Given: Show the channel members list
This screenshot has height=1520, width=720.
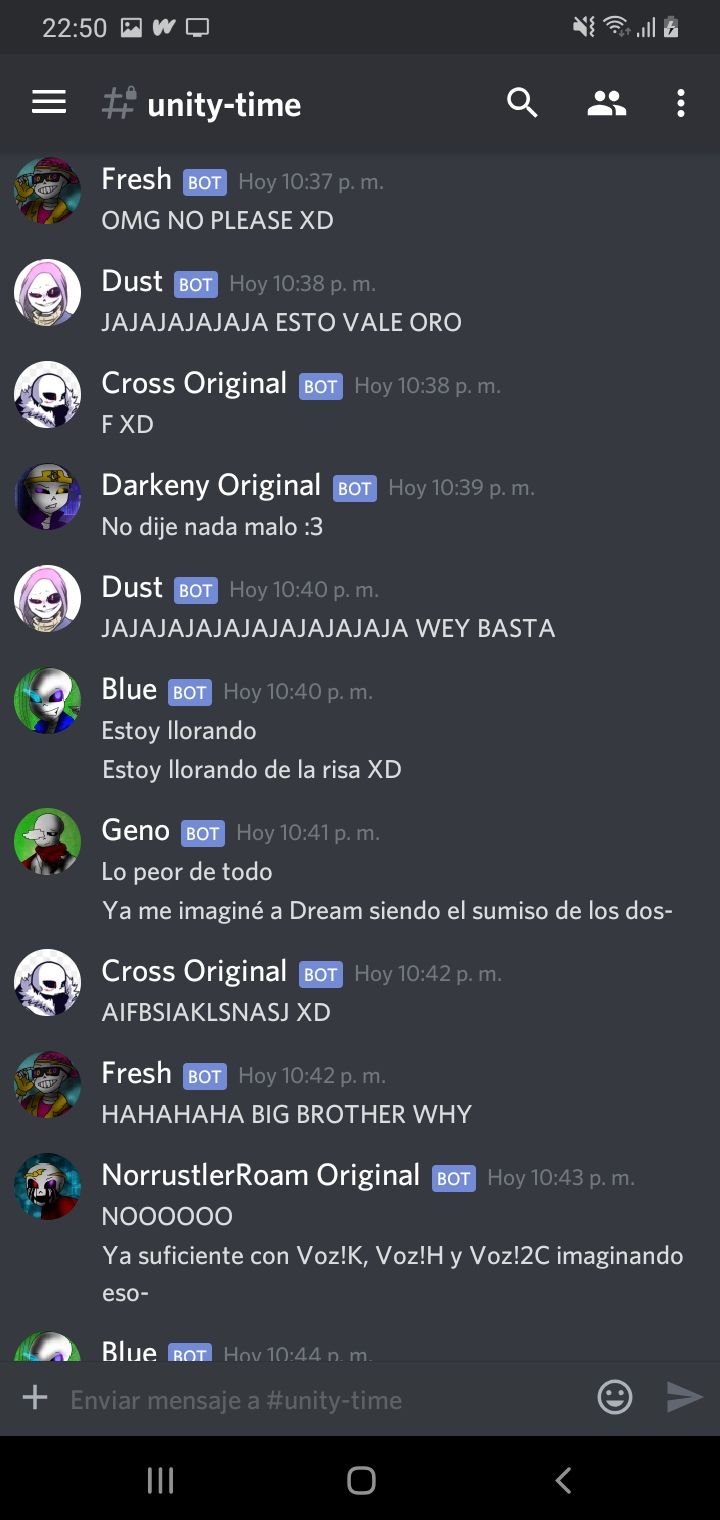Looking at the screenshot, I should coord(606,103).
